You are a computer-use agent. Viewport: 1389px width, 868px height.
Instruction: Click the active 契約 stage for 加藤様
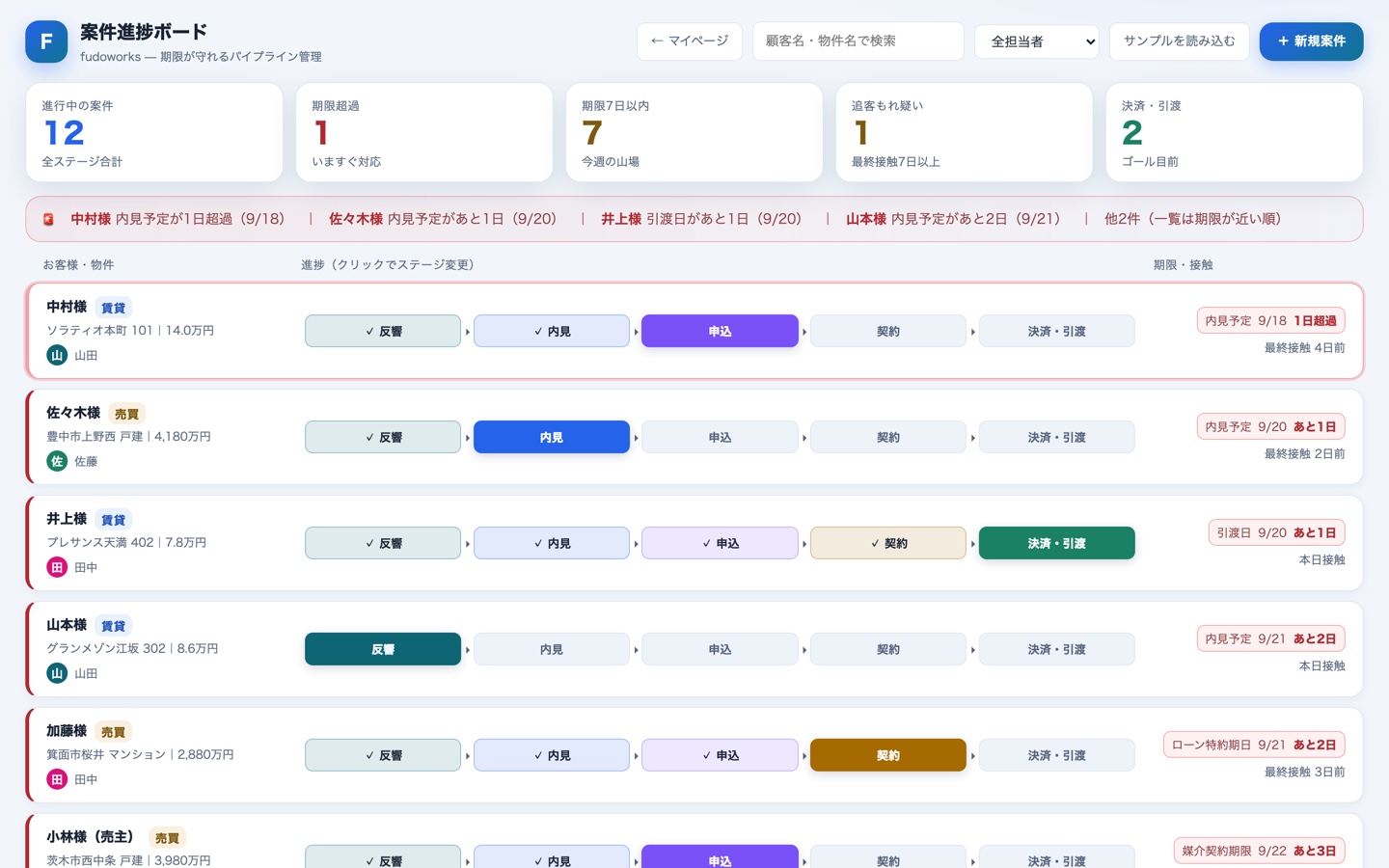pos(888,755)
